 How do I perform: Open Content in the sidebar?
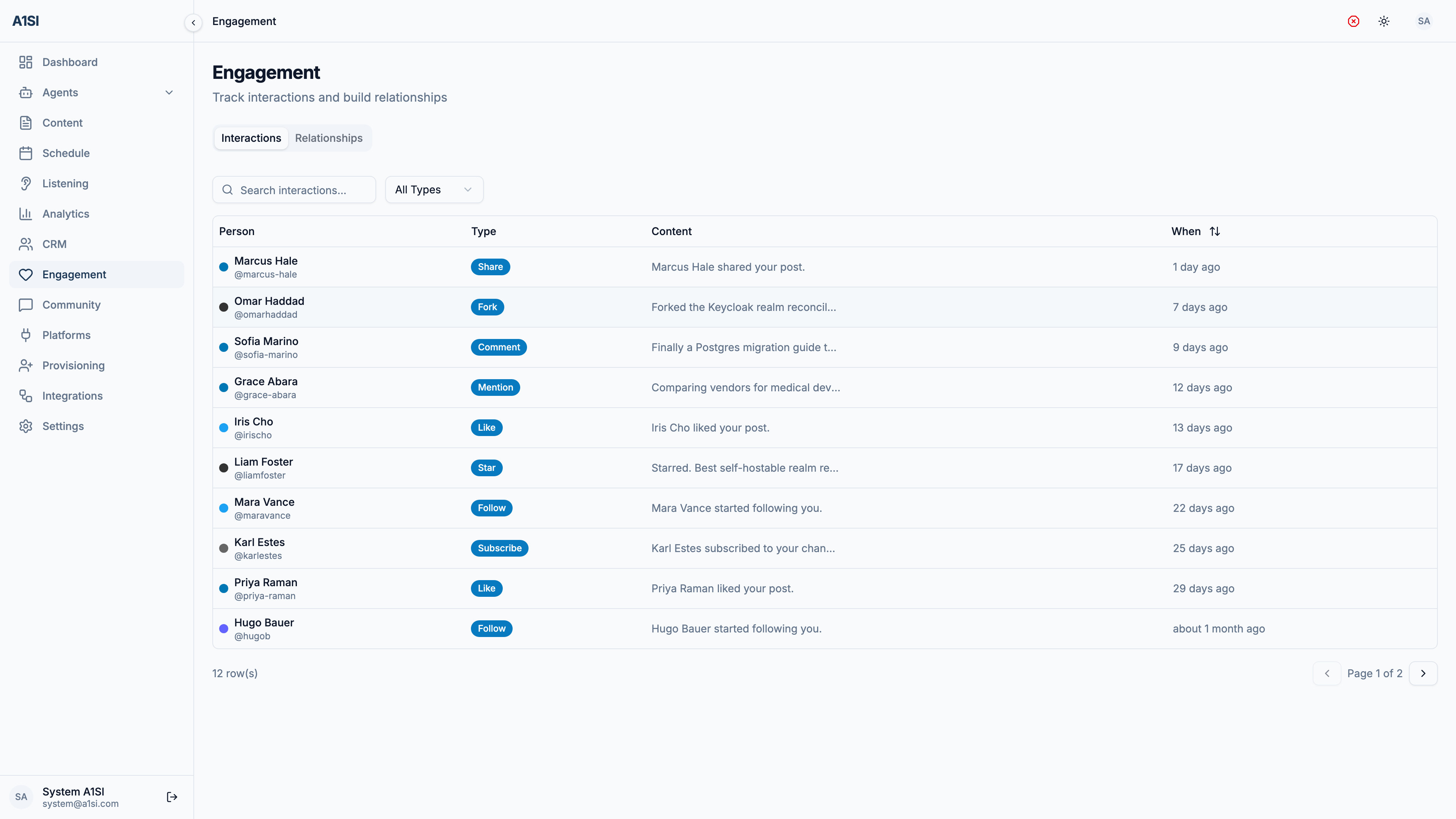point(97,122)
